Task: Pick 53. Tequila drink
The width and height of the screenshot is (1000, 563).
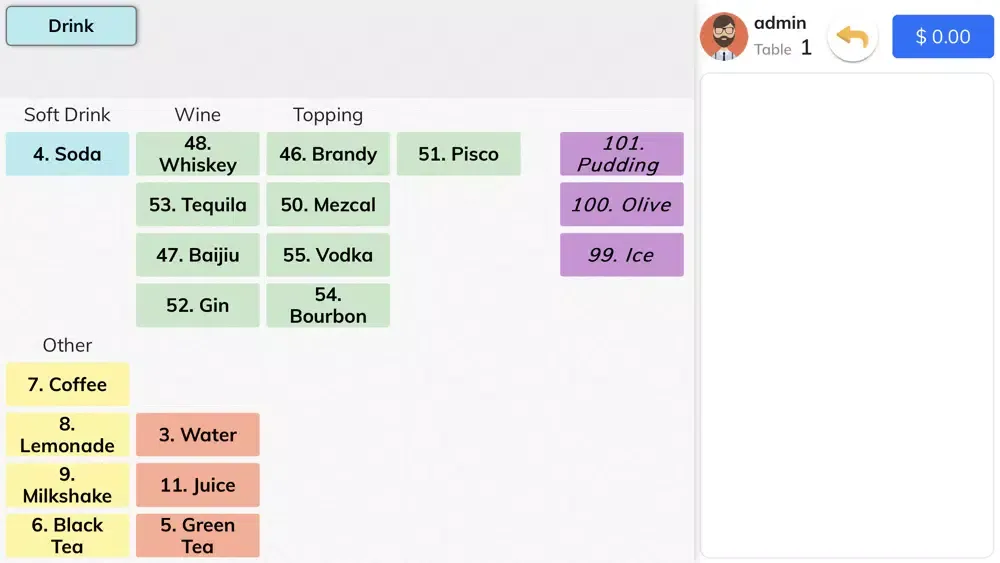Action: [198, 205]
